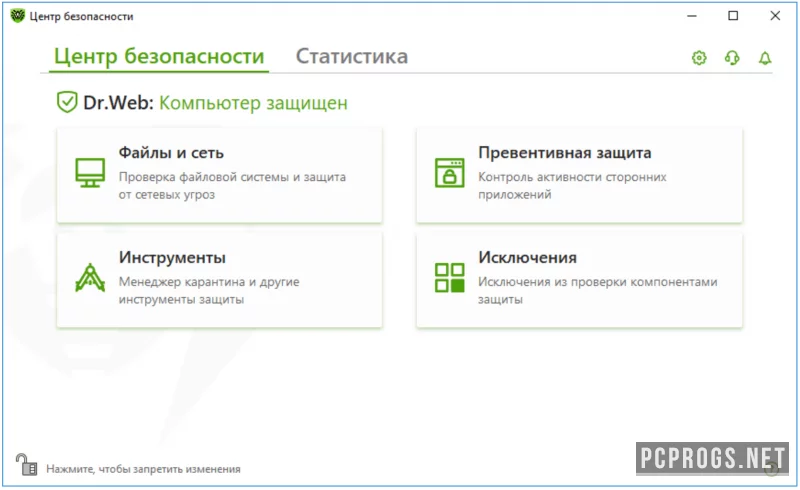
Task: Select the Центр безопасности tab
Action: 159,56
